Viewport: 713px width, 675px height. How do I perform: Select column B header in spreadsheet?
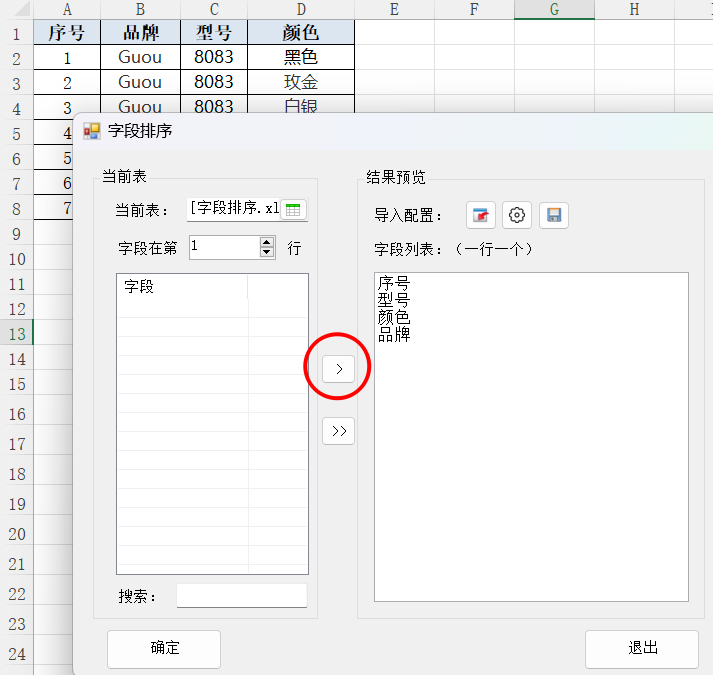pyautogui.click(x=141, y=9)
